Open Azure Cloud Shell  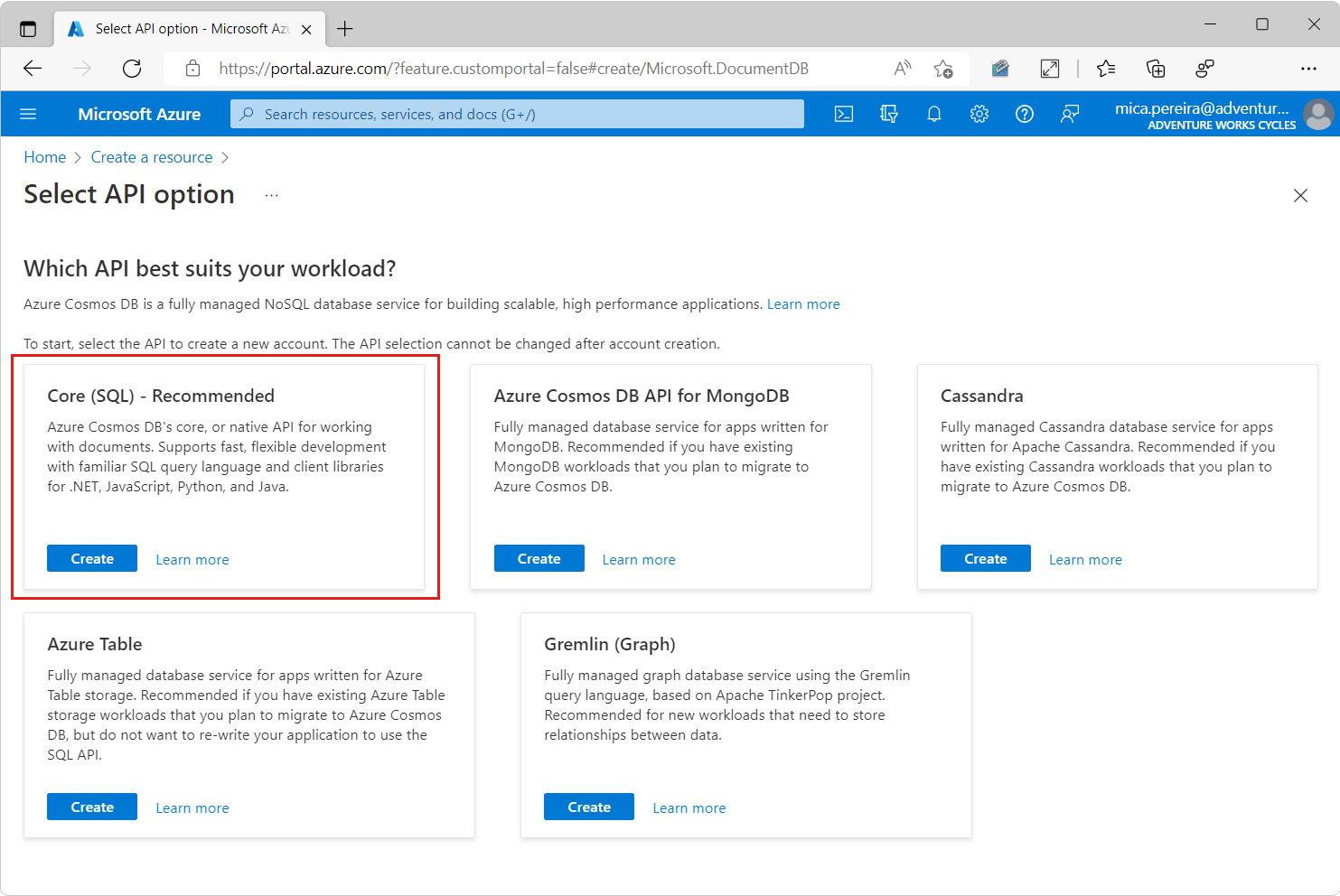click(x=843, y=114)
